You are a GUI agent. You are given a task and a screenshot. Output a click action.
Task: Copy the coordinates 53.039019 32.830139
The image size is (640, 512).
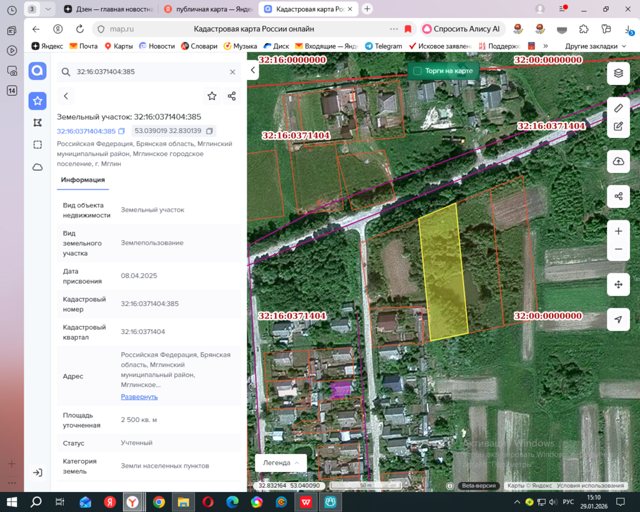(x=209, y=131)
